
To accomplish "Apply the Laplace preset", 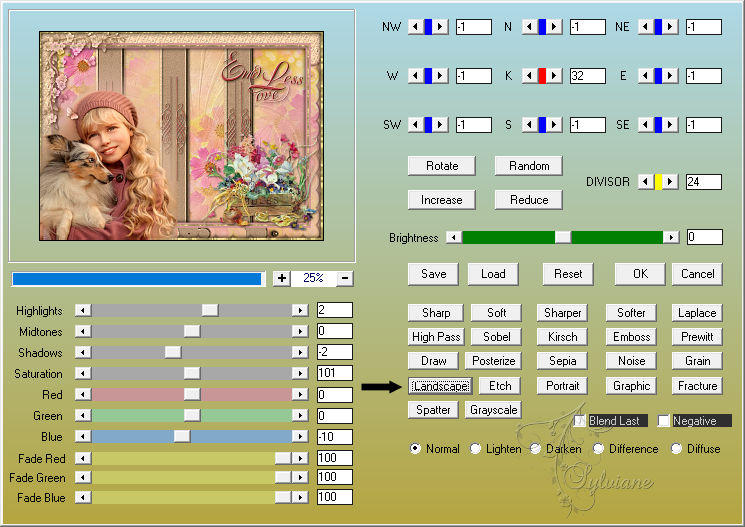I will 697,313.
